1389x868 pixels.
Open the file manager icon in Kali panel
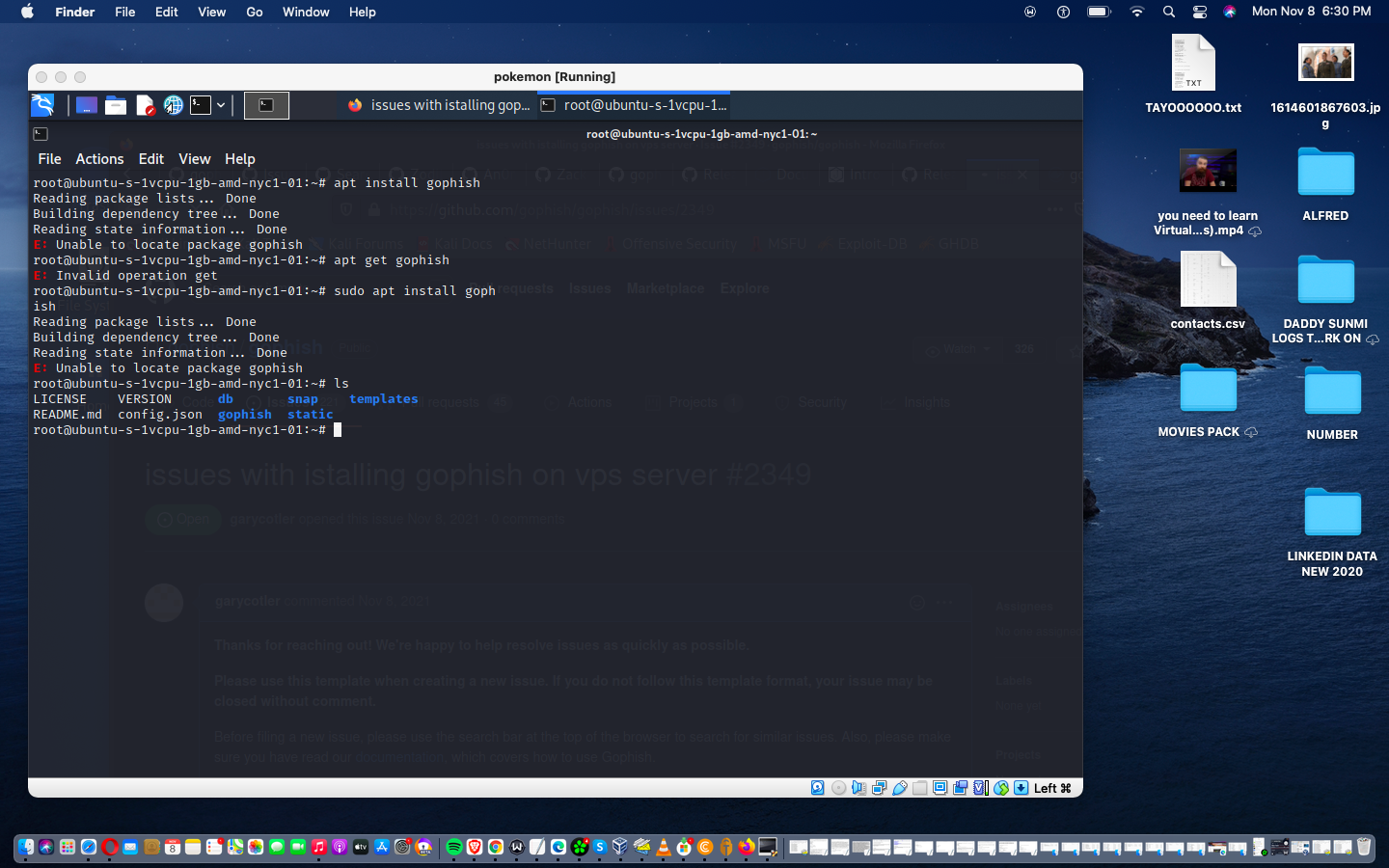coord(116,105)
